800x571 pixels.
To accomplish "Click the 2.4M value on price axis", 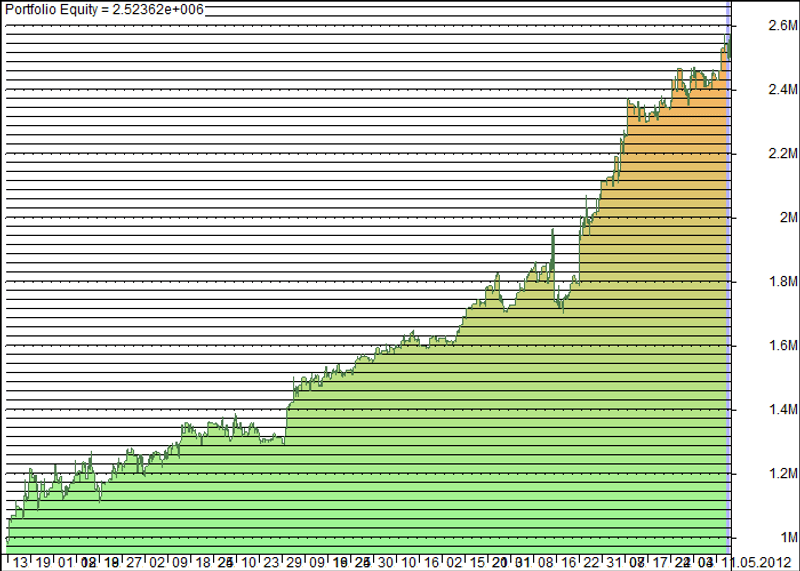I will [782, 90].
